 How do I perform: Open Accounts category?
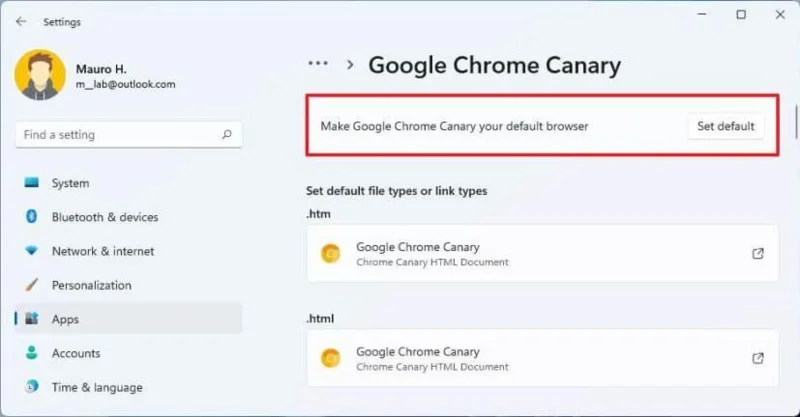tap(129, 353)
